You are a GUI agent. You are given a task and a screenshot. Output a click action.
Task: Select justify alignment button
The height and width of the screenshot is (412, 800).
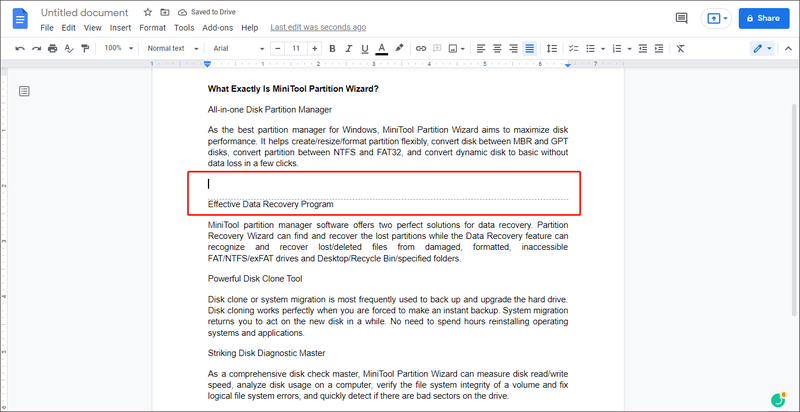tap(530, 48)
